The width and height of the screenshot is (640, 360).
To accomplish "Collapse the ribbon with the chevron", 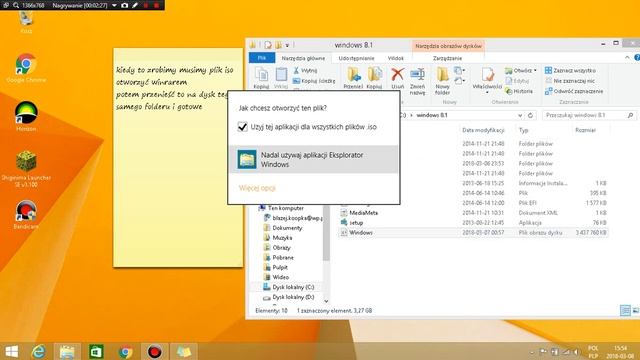I will pyautogui.click(x=627, y=58).
